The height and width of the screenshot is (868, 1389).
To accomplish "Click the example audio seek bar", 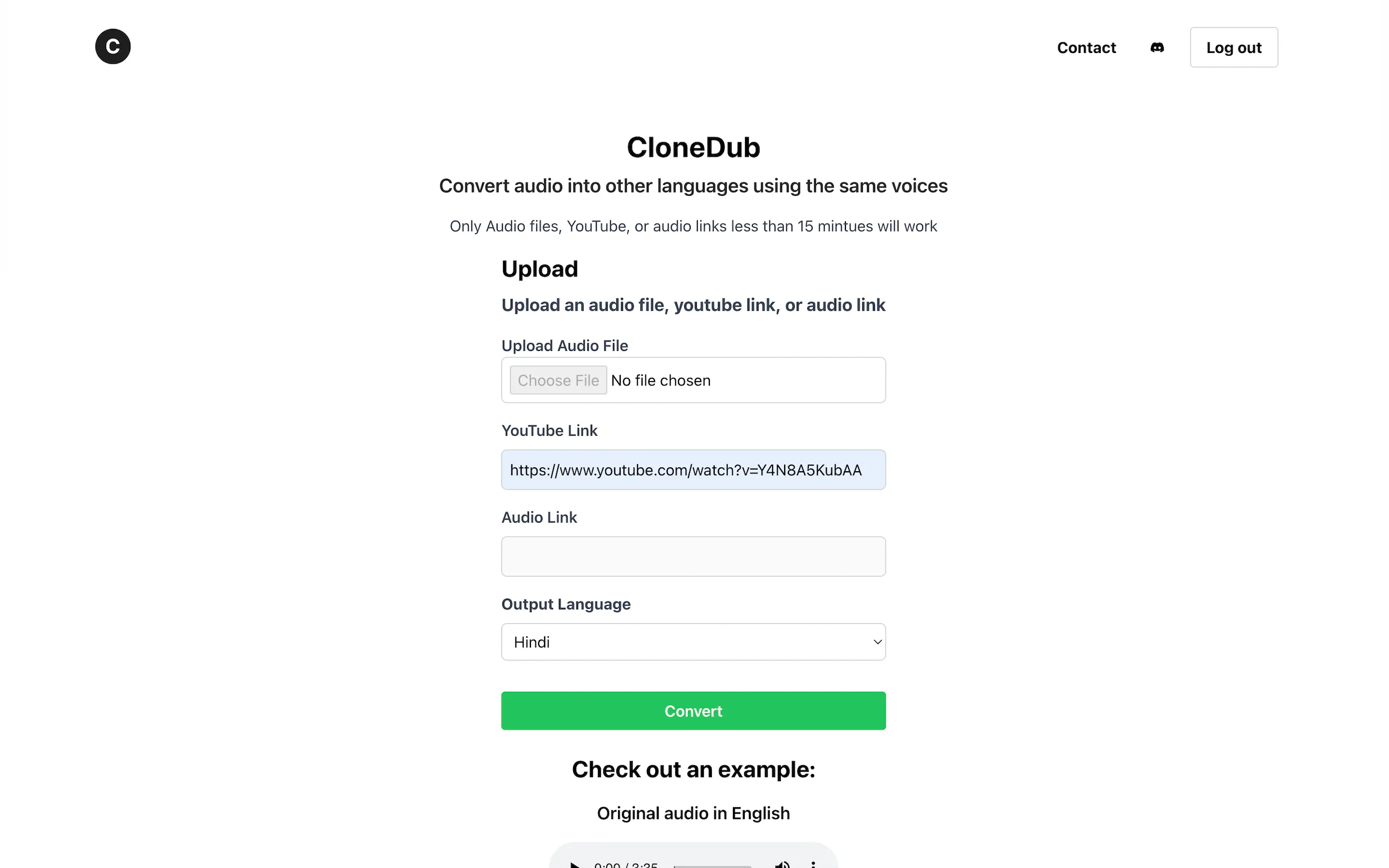I will coord(712,866).
